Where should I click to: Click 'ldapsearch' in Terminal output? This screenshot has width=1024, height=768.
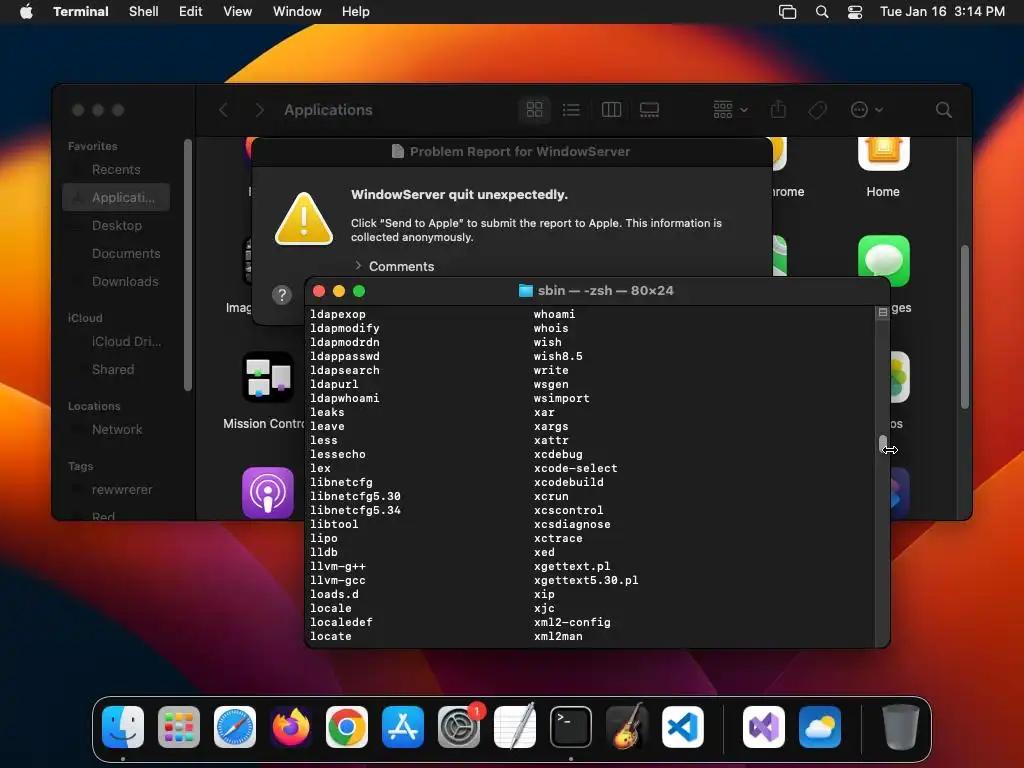click(344, 370)
